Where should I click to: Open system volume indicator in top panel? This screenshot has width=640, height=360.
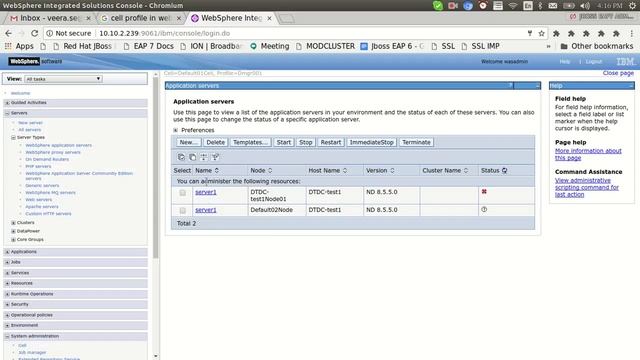(x=584, y=6)
